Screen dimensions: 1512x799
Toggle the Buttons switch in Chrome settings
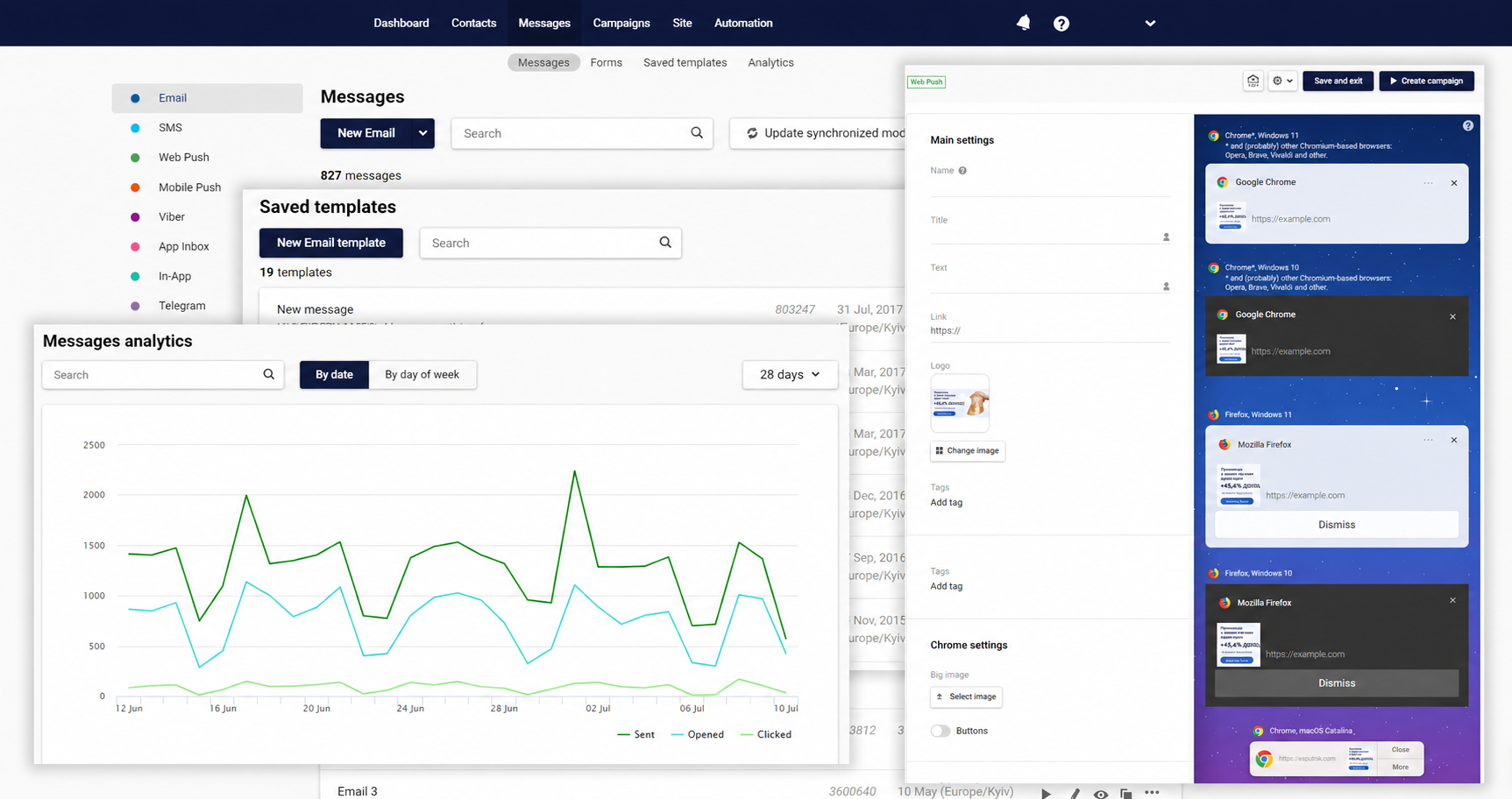coord(941,731)
